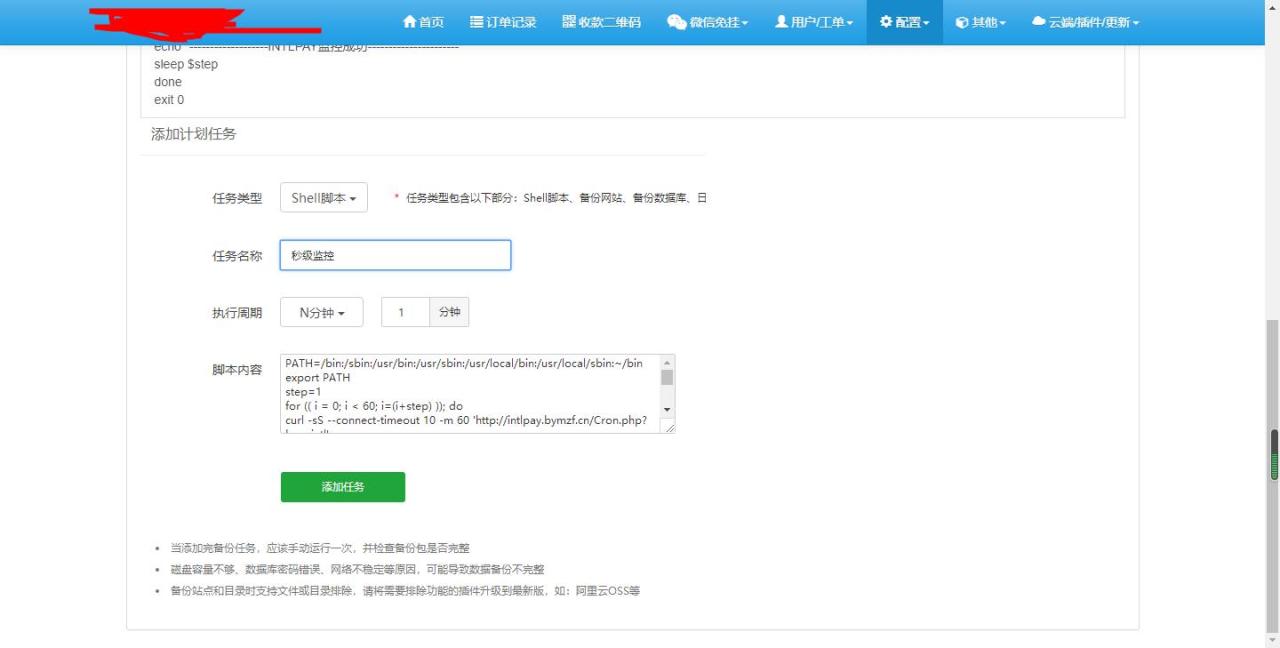The width and height of the screenshot is (1280, 648).
Task: Open the Shell脚本 task type dropdown
Action: point(324,198)
